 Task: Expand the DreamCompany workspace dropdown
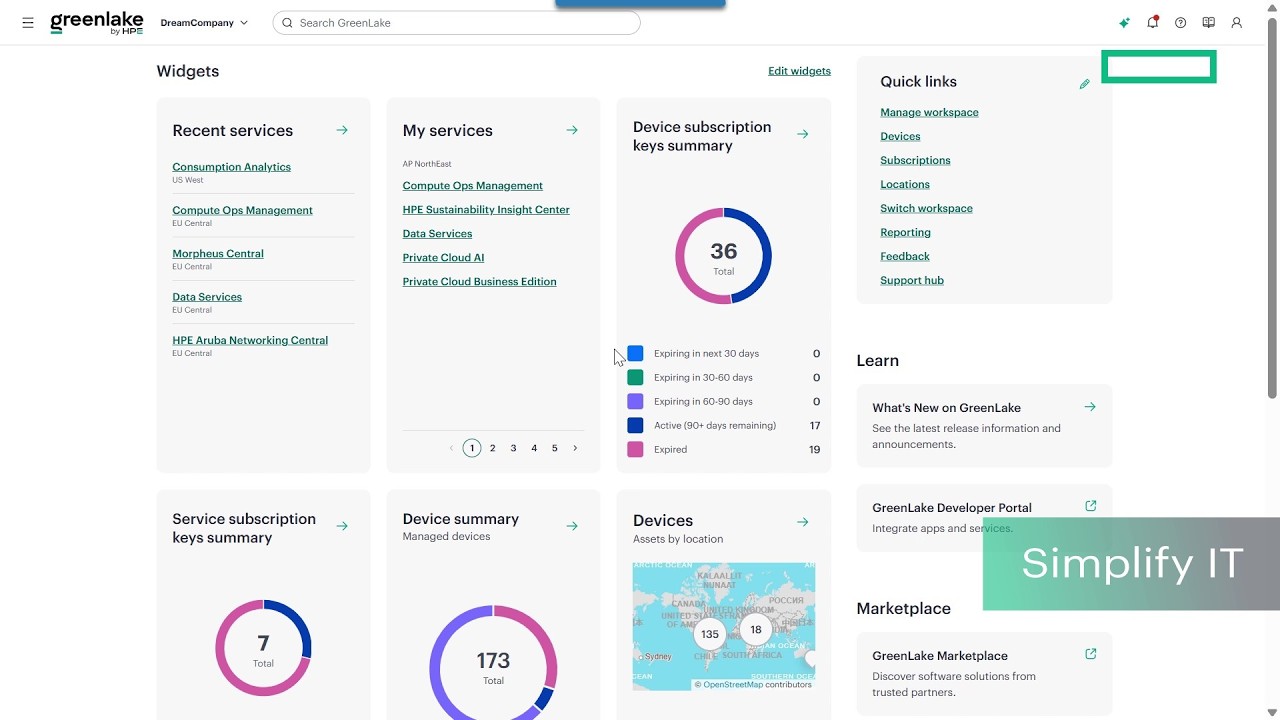point(204,22)
